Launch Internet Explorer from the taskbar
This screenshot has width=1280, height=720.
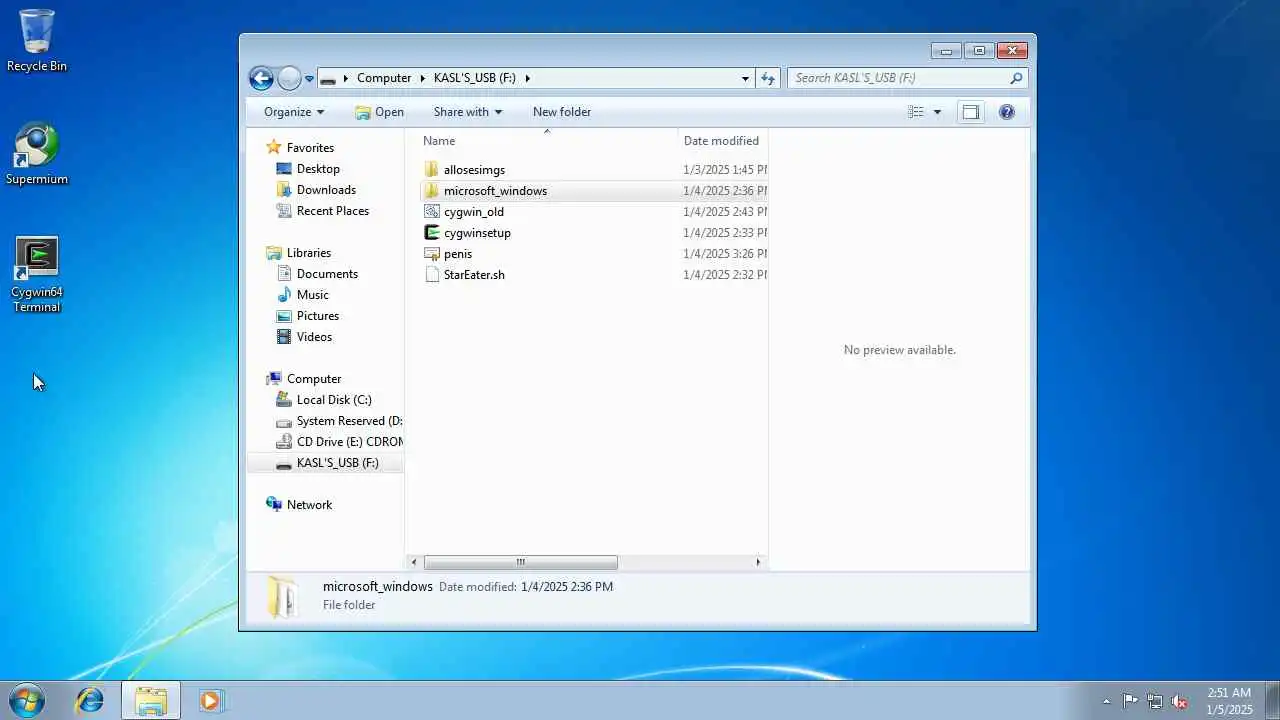pyautogui.click(x=90, y=700)
